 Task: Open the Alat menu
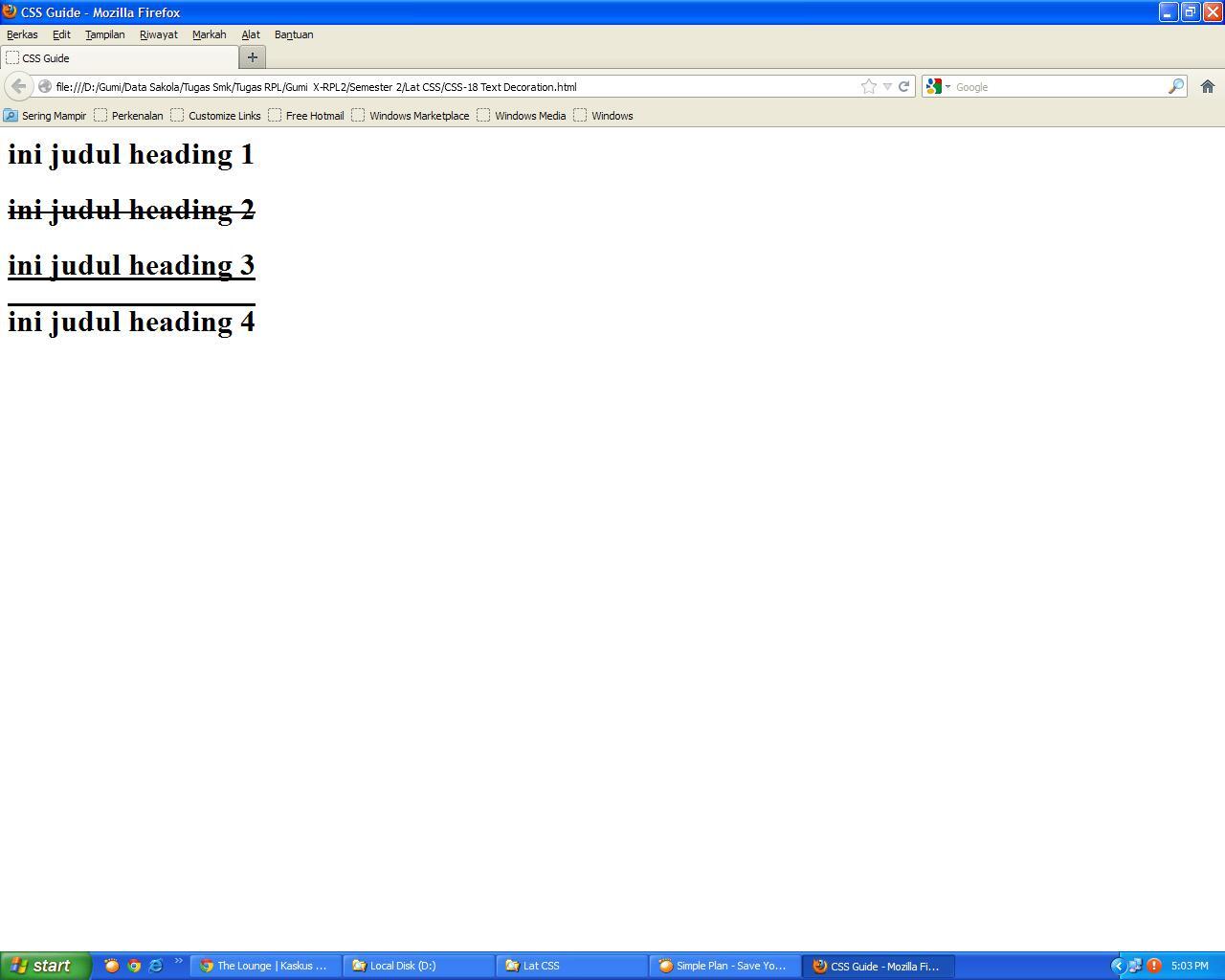point(251,34)
